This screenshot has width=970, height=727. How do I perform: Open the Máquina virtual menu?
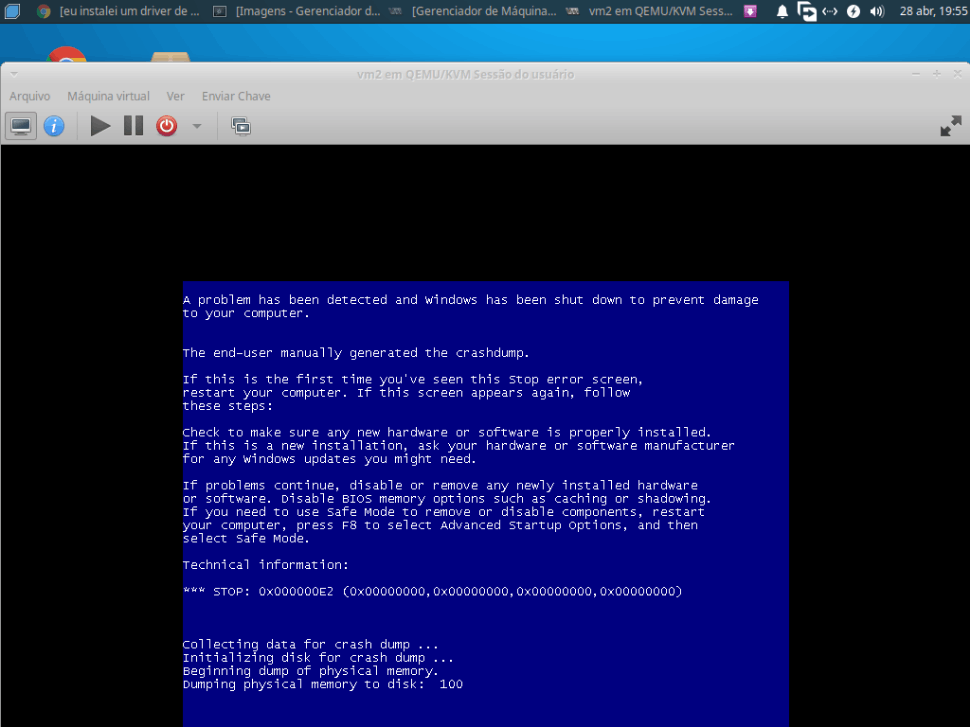[108, 96]
